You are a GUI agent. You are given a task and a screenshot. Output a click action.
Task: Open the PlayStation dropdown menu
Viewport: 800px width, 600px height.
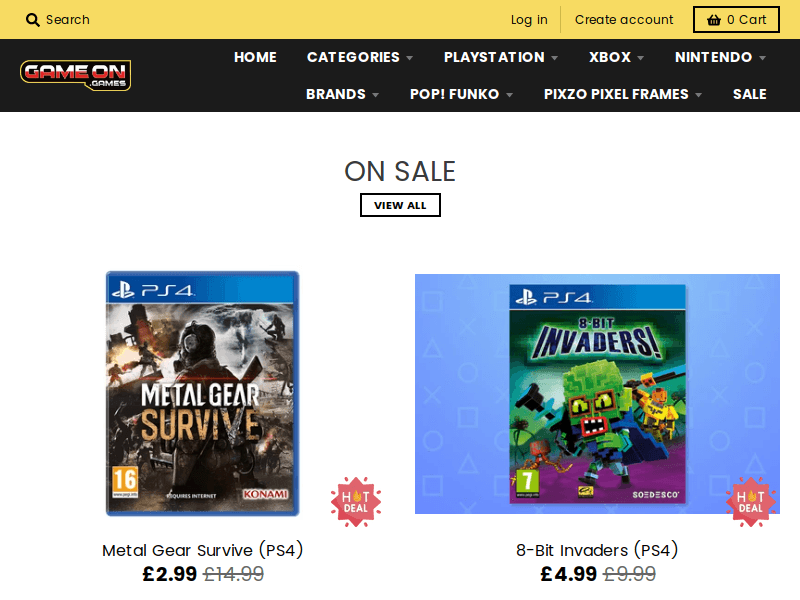click(500, 57)
